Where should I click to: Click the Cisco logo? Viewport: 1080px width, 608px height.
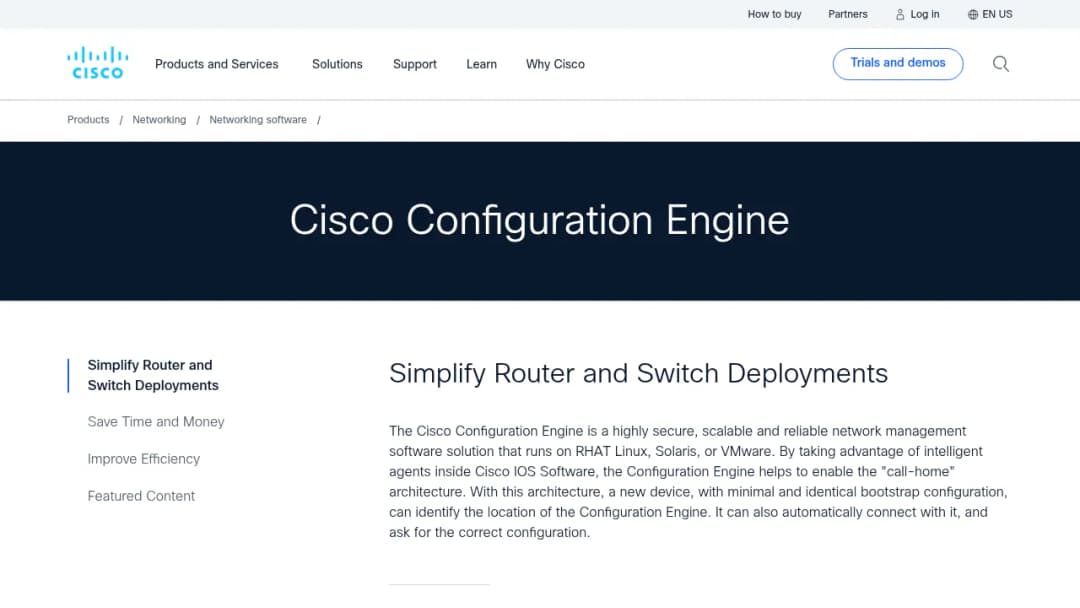pos(97,63)
